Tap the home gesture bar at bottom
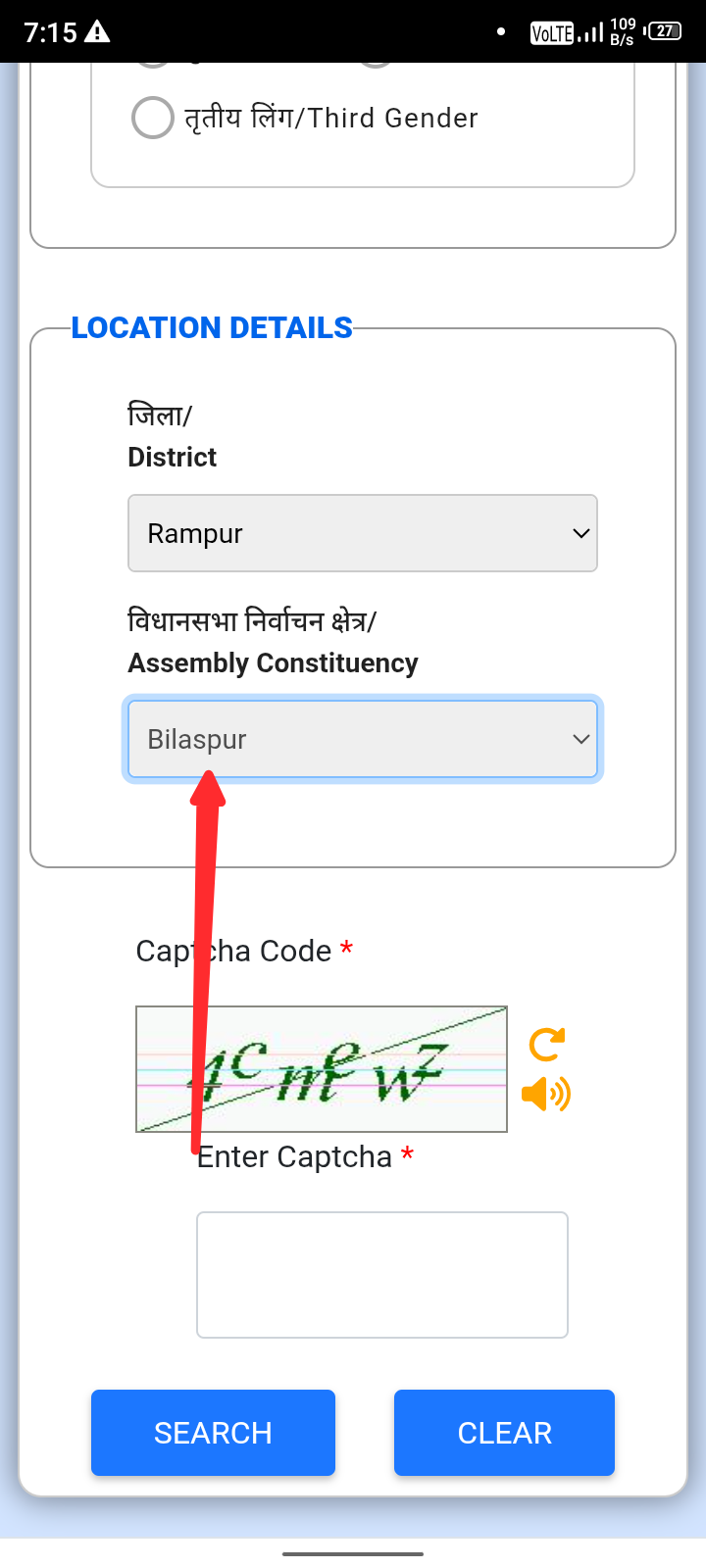Screen dimensions: 706x1568 353,1553
